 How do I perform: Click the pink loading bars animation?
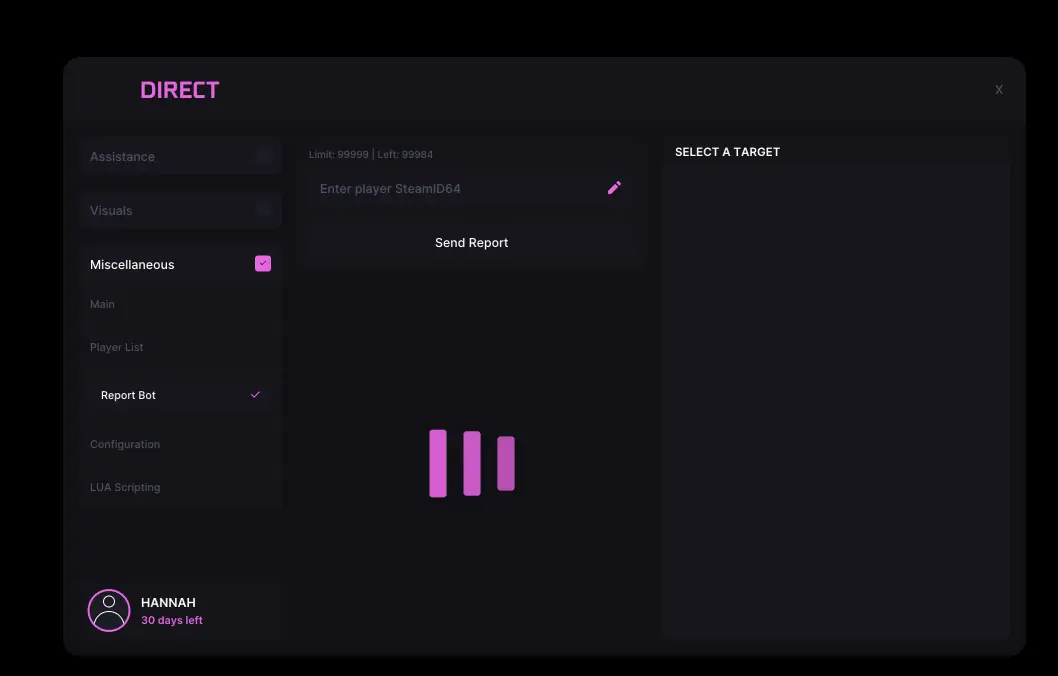(x=471, y=462)
